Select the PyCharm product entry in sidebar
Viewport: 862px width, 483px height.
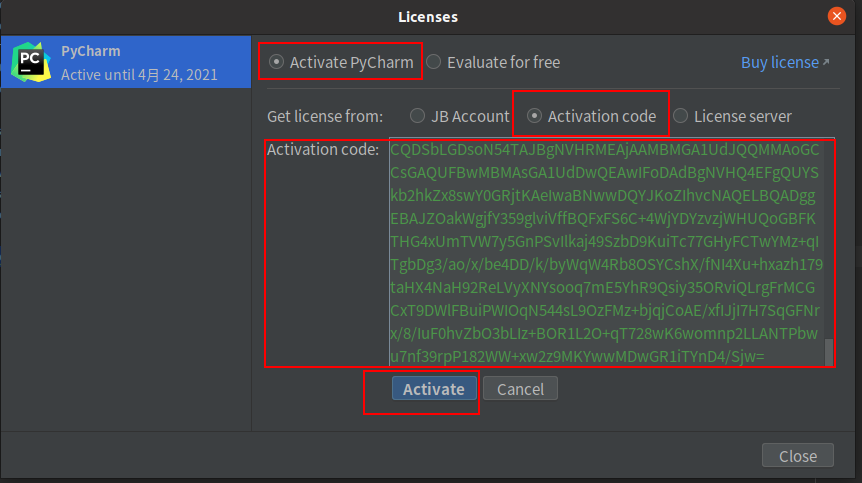(x=126, y=62)
